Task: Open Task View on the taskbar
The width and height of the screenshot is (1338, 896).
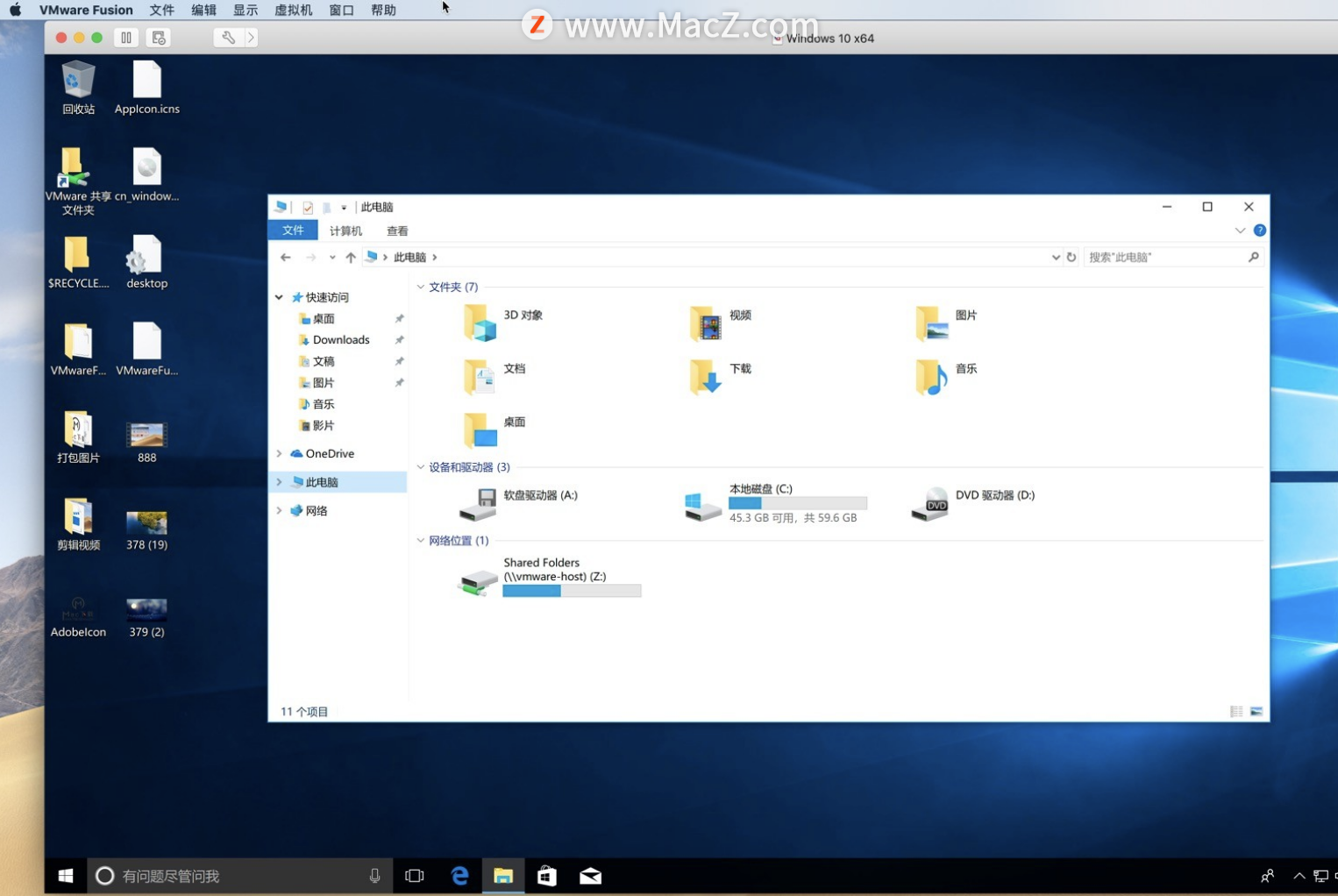Action: pos(415,876)
